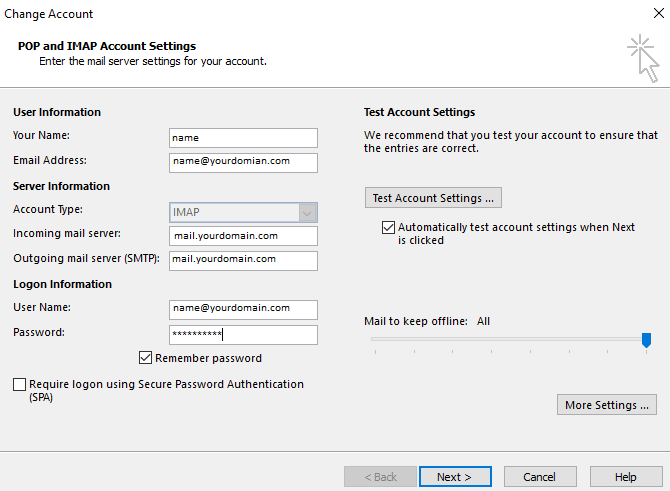This screenshot has height=491, width=670.
Task: Go to the Next step
Action: [x=455, y=477]
